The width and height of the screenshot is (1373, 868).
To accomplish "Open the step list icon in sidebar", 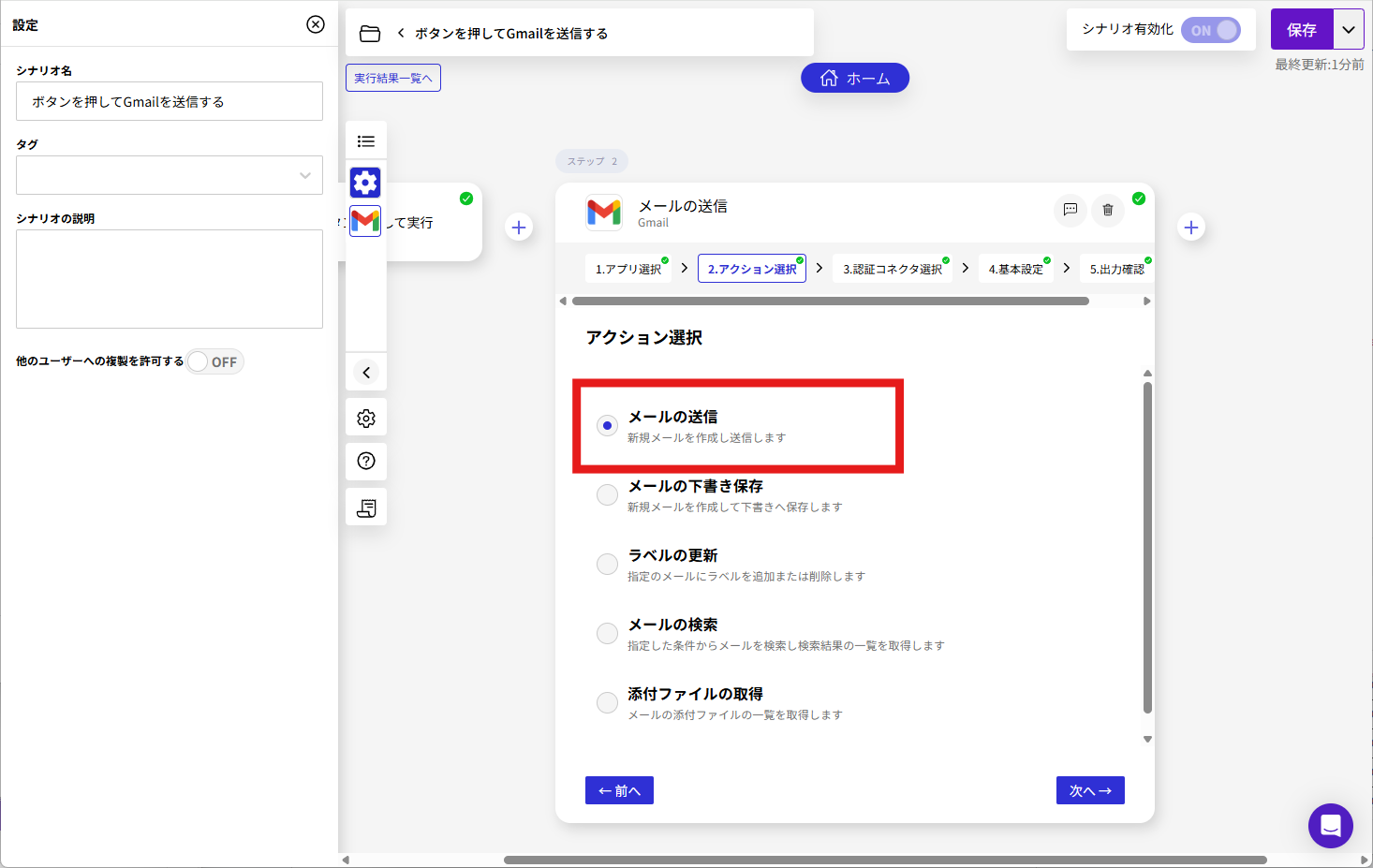I will point(366,141).
